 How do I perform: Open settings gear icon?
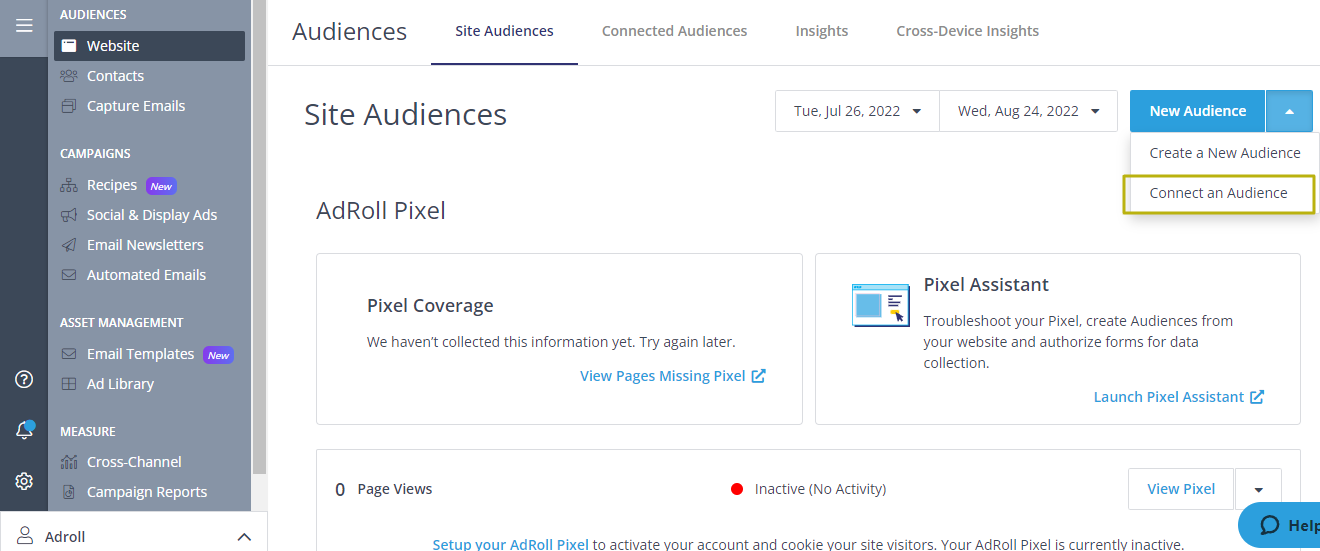(x=24, y=481)
